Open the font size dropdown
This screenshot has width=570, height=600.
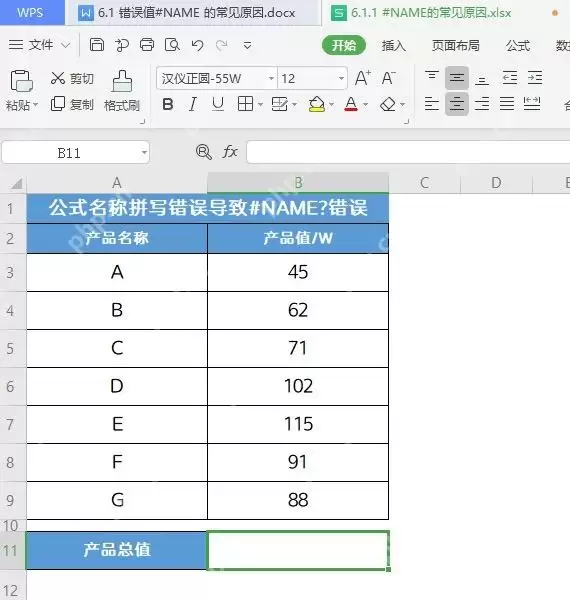pos(341,78)
